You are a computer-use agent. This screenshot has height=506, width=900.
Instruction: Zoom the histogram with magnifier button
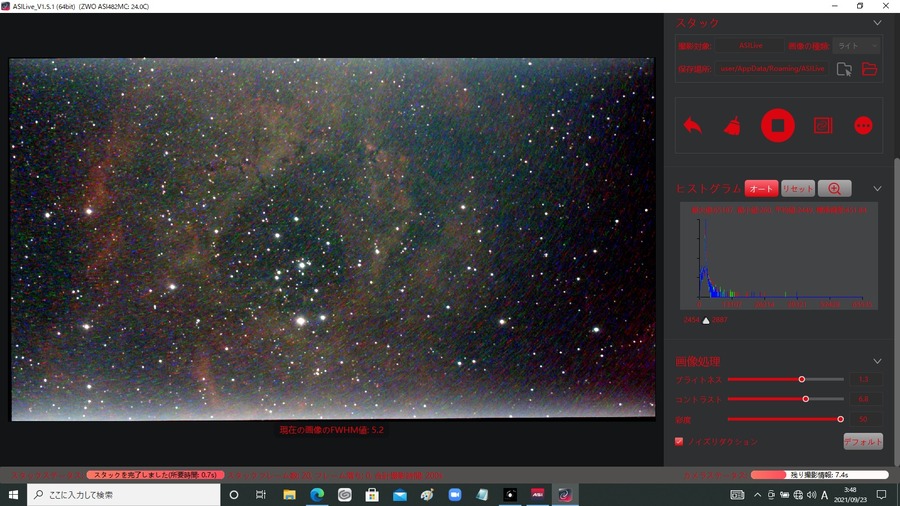click(x=835, y=188)
